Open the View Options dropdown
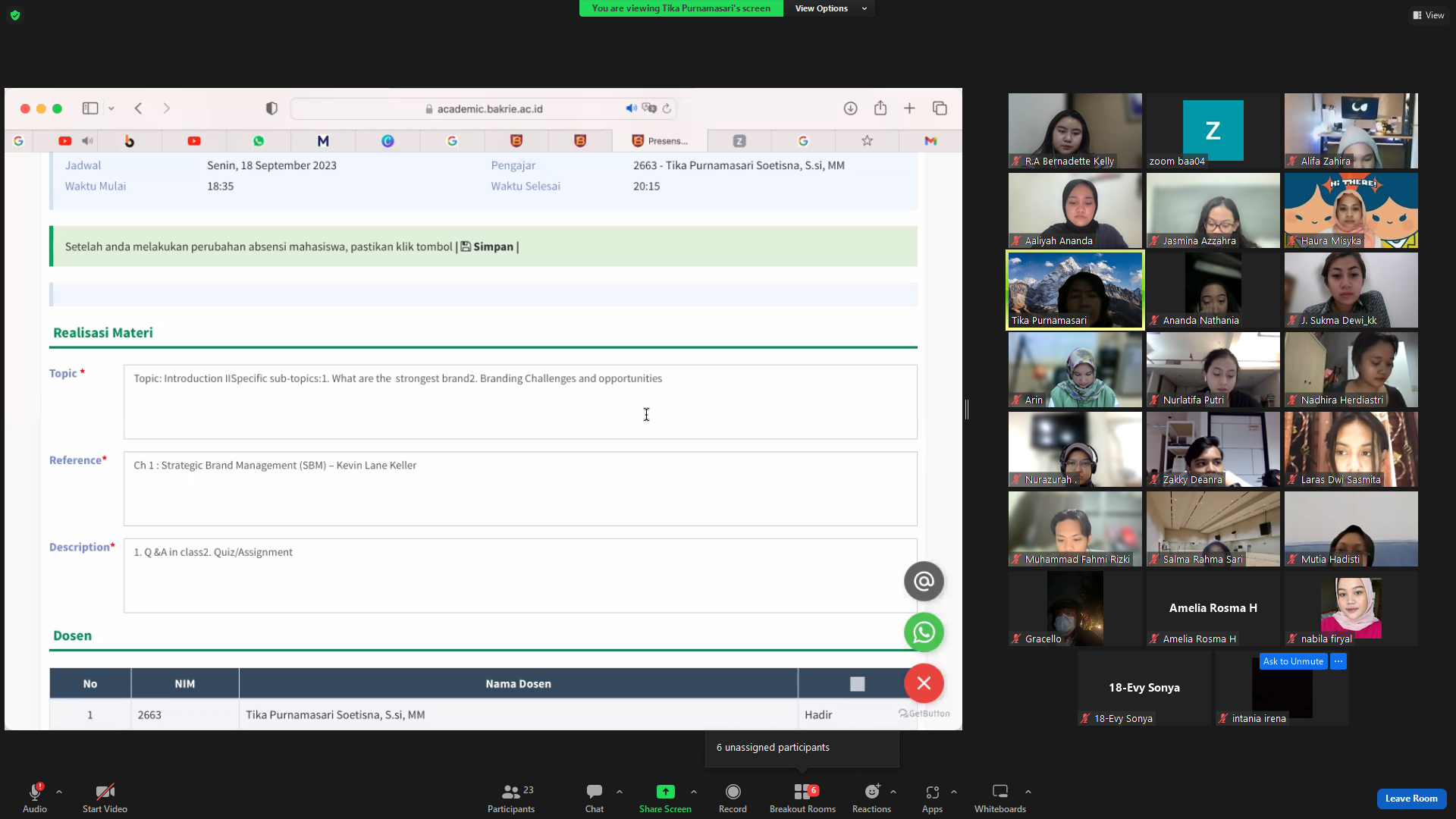 830,8
